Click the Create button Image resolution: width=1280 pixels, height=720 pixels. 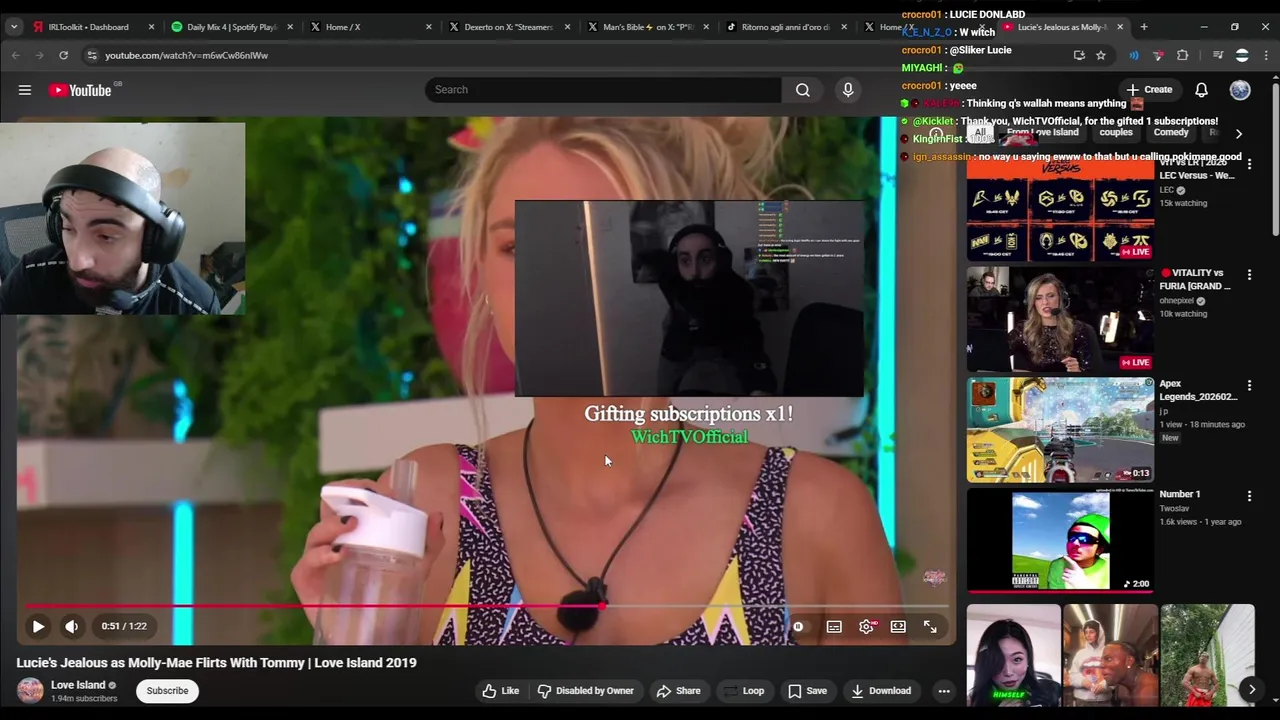click(1149, 90)
